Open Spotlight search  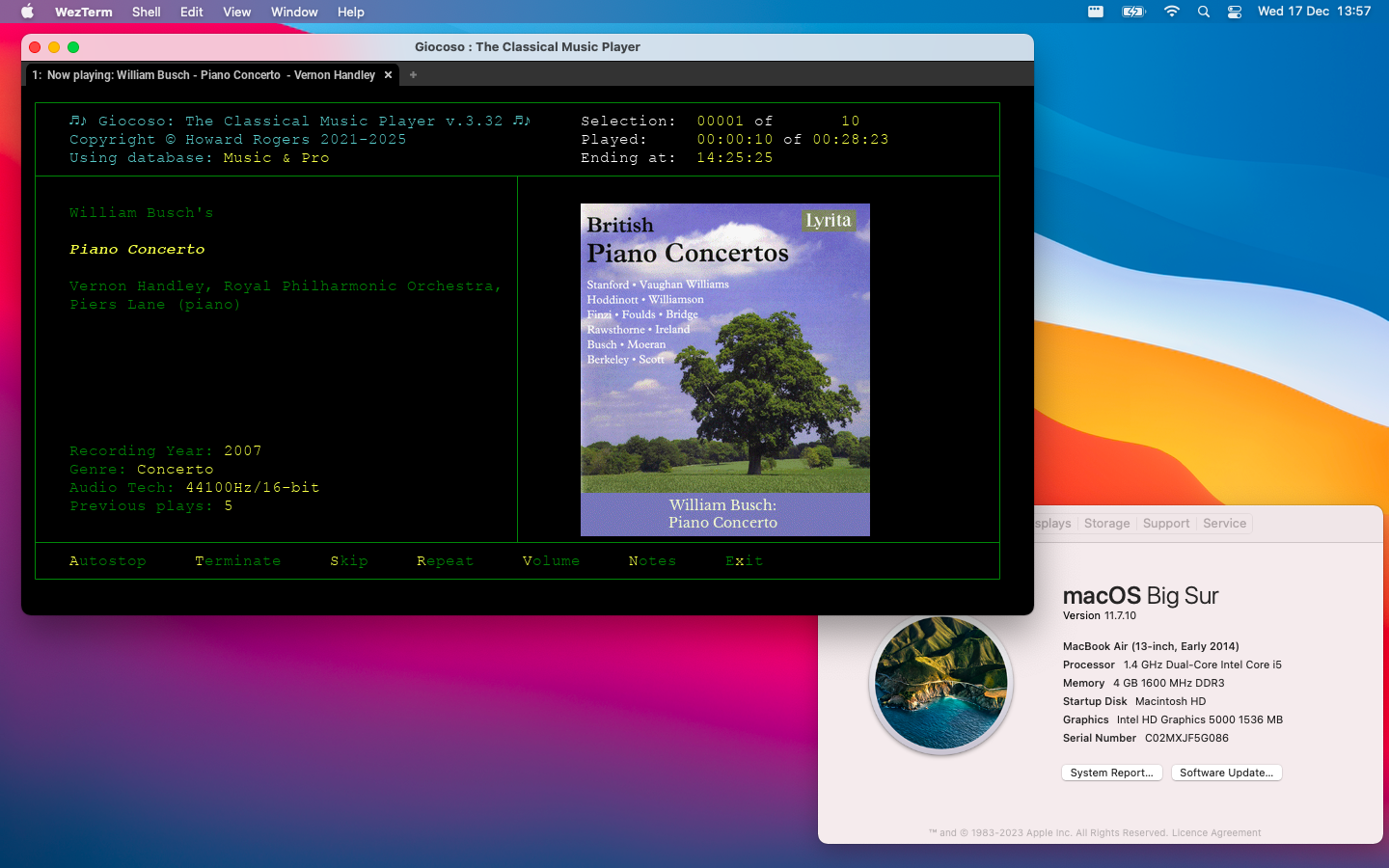[1202, 12]
